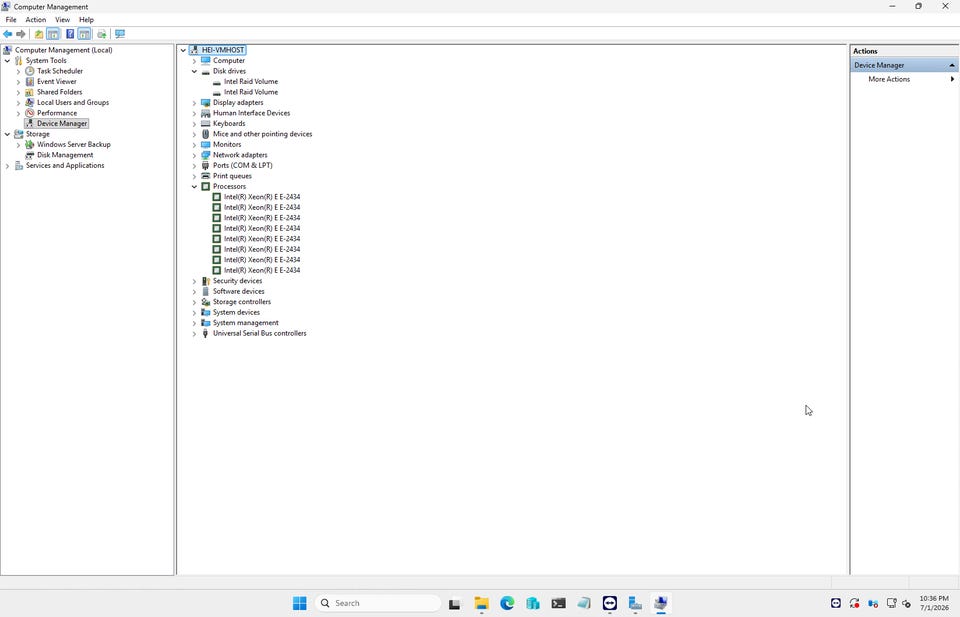The image size is (960, 617).
Task: Select the Software devices category
Action: (x=238, y=291)
